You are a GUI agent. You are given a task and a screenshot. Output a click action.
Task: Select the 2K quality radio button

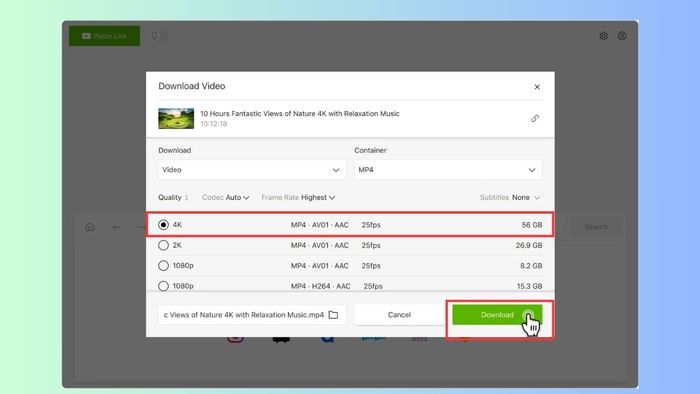[x=163, y=245]
